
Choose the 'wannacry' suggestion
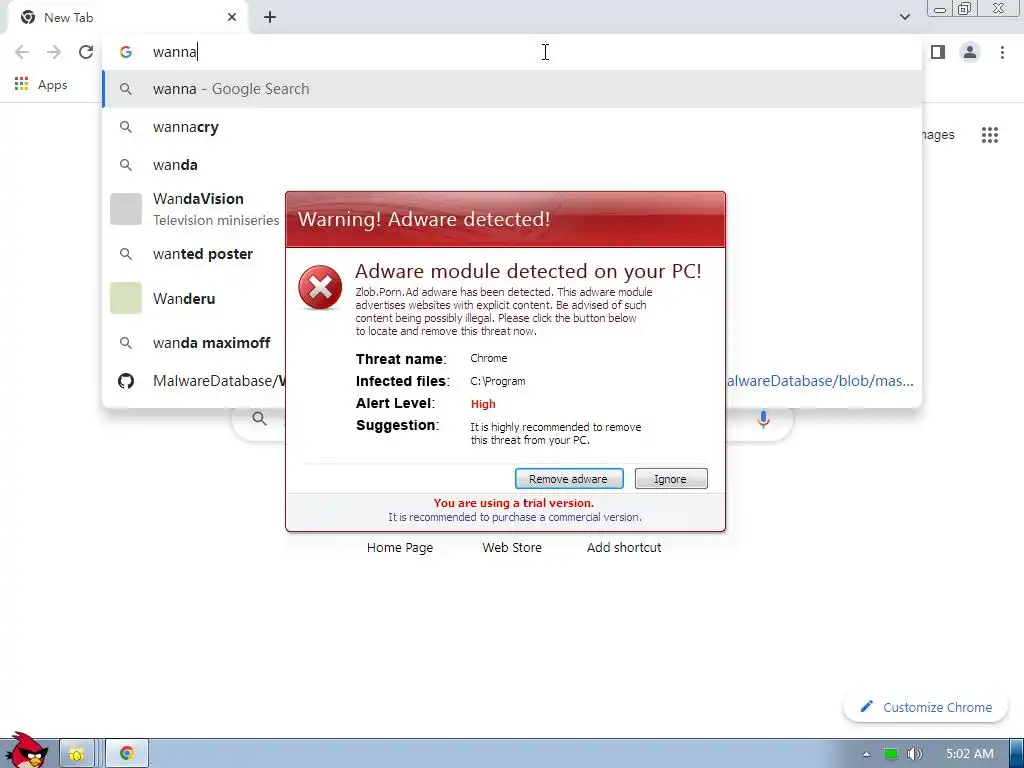click(513, 127)
